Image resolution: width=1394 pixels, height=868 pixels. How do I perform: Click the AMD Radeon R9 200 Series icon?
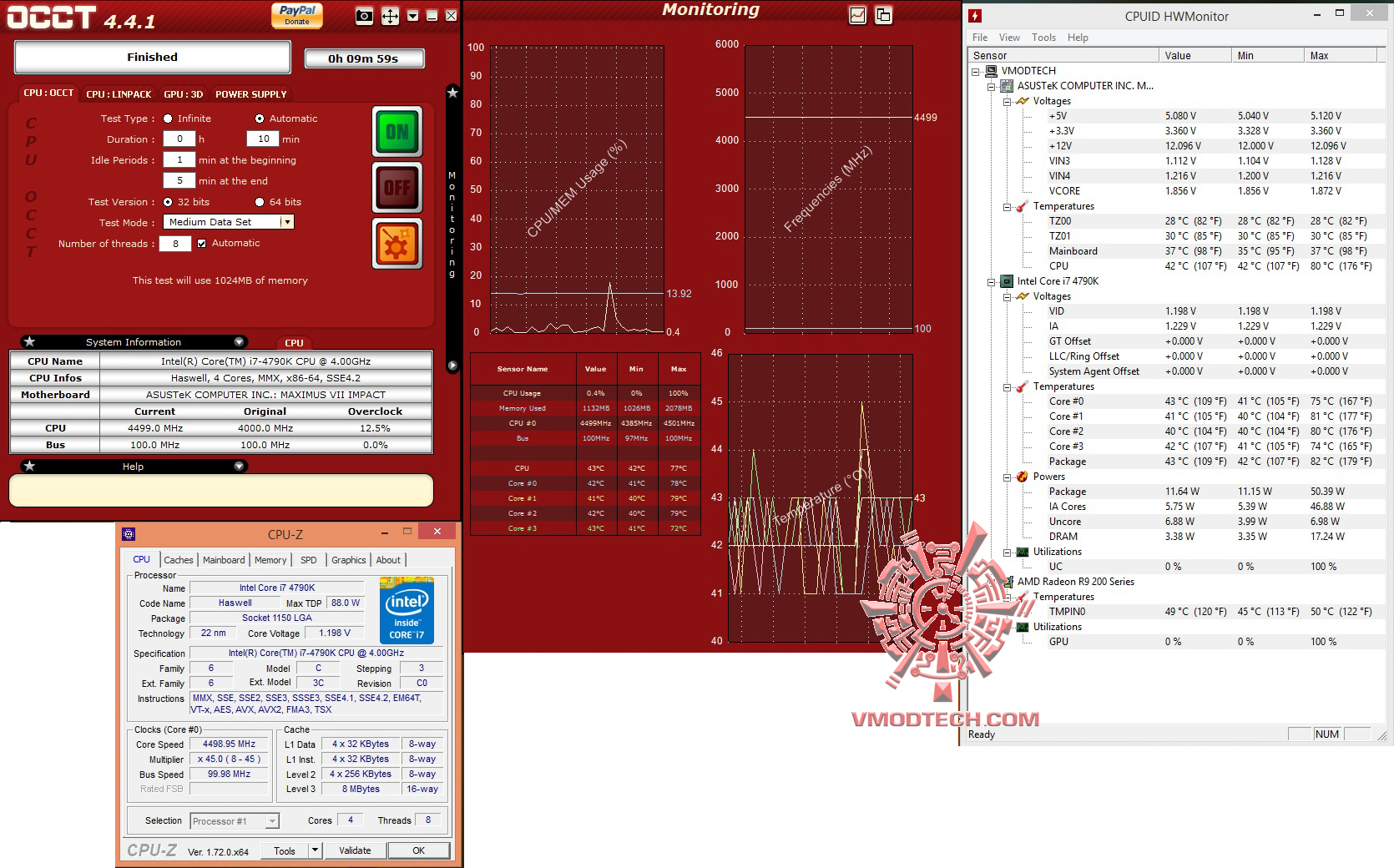[1007, 582]
